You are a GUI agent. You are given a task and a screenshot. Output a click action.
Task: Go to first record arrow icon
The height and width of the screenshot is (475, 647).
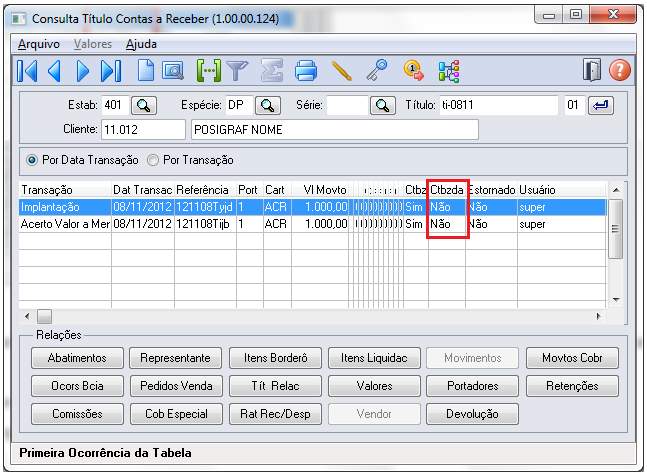point(27,71)
